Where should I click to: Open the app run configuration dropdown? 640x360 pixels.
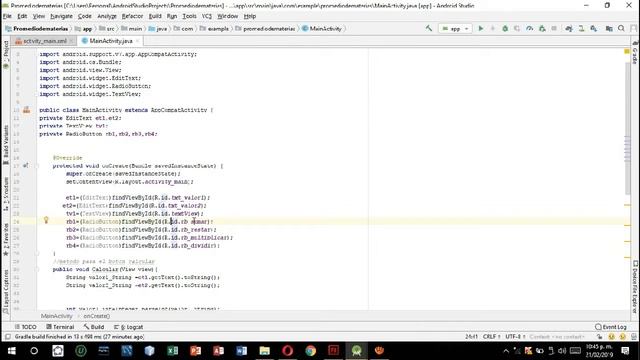point(455,29)
